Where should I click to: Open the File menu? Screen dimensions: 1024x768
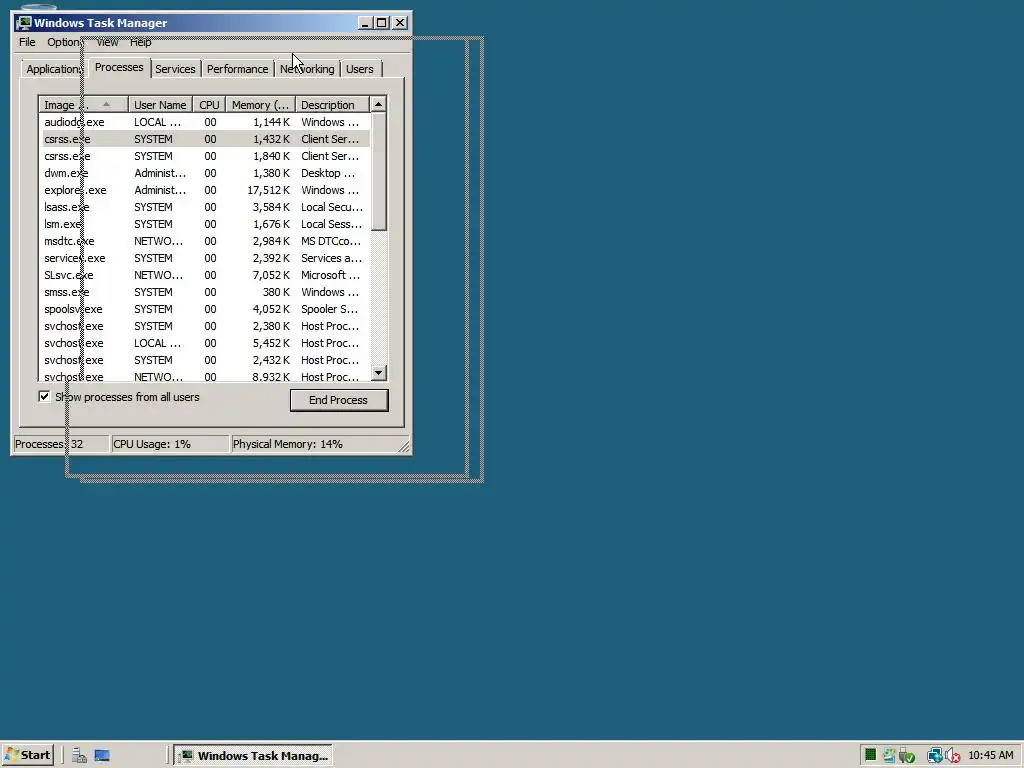27,42
